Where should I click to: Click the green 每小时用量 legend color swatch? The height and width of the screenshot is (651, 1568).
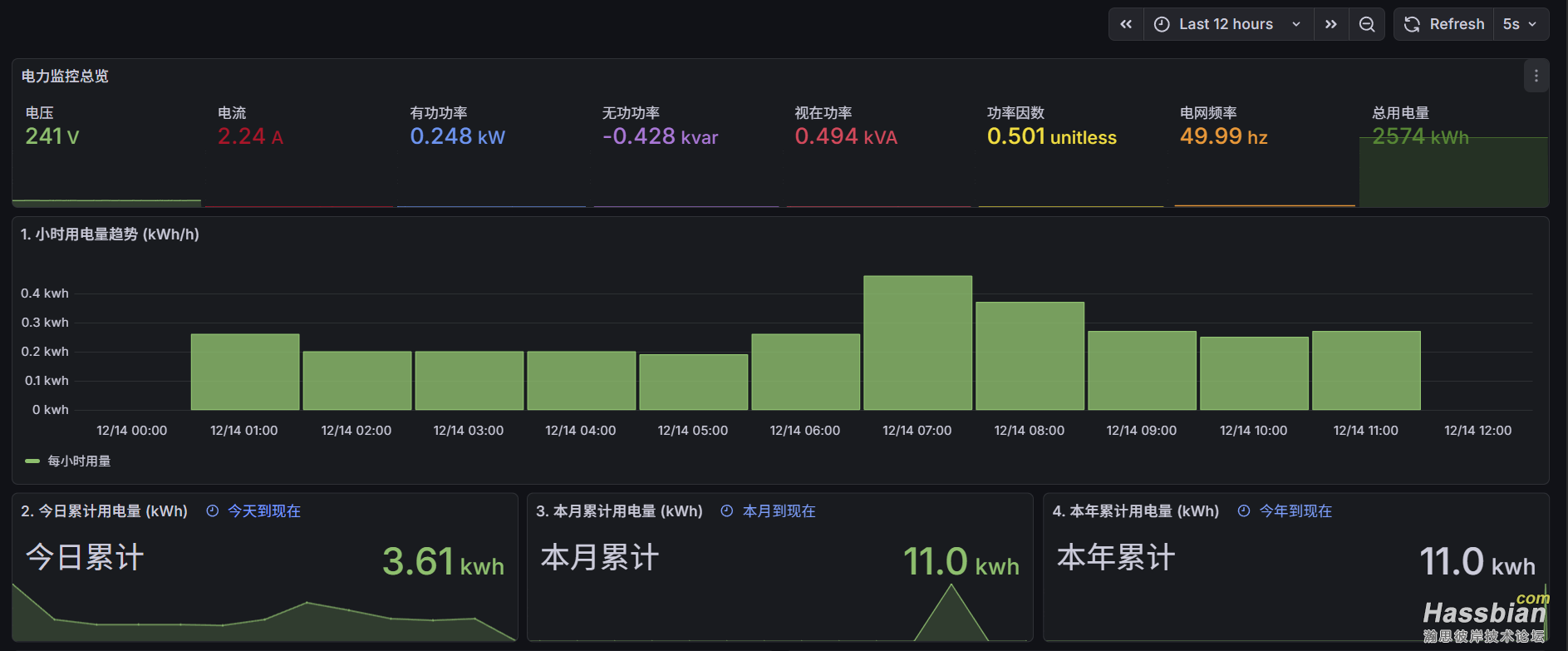[x=32, y=461]
